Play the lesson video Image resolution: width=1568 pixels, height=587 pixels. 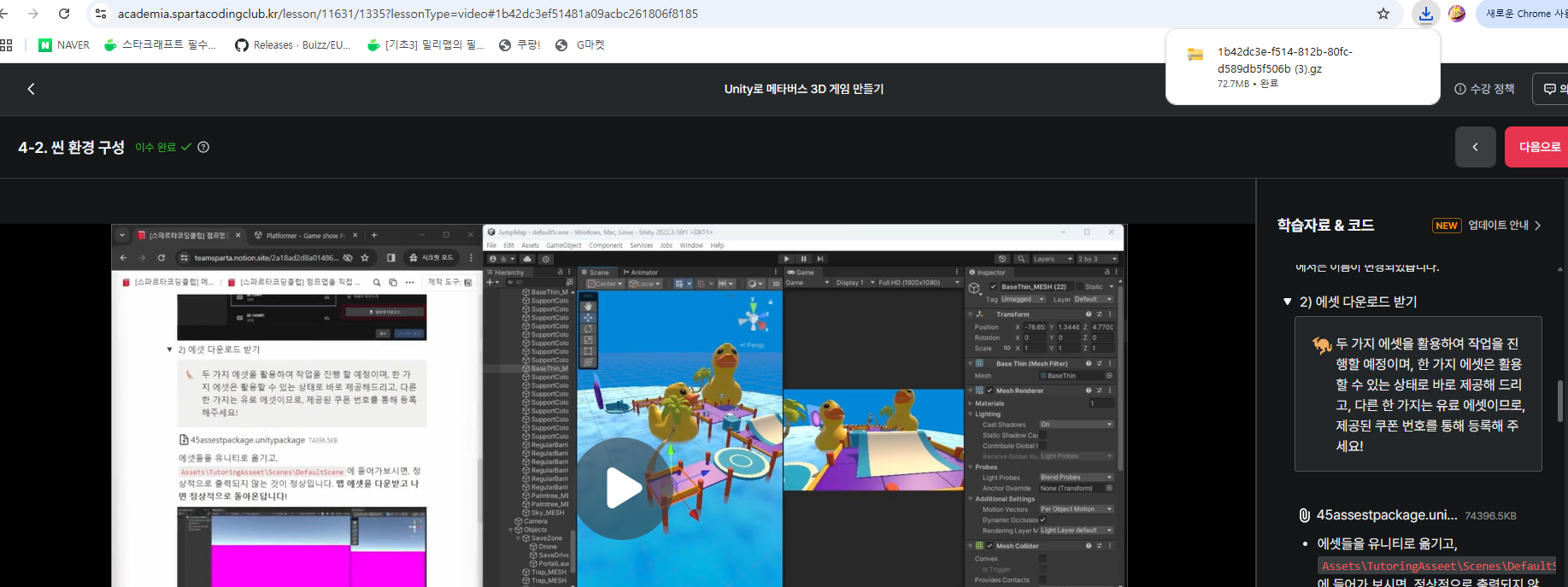[622, 489]
